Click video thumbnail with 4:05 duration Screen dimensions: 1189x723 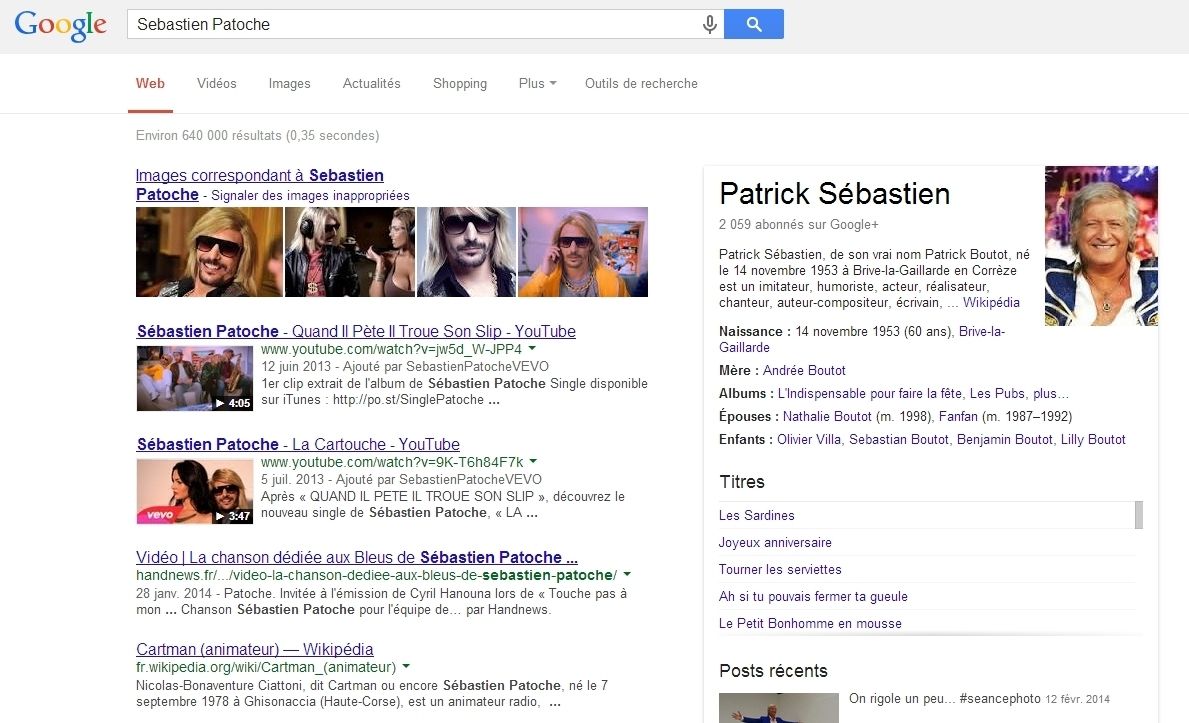(195, 379)
